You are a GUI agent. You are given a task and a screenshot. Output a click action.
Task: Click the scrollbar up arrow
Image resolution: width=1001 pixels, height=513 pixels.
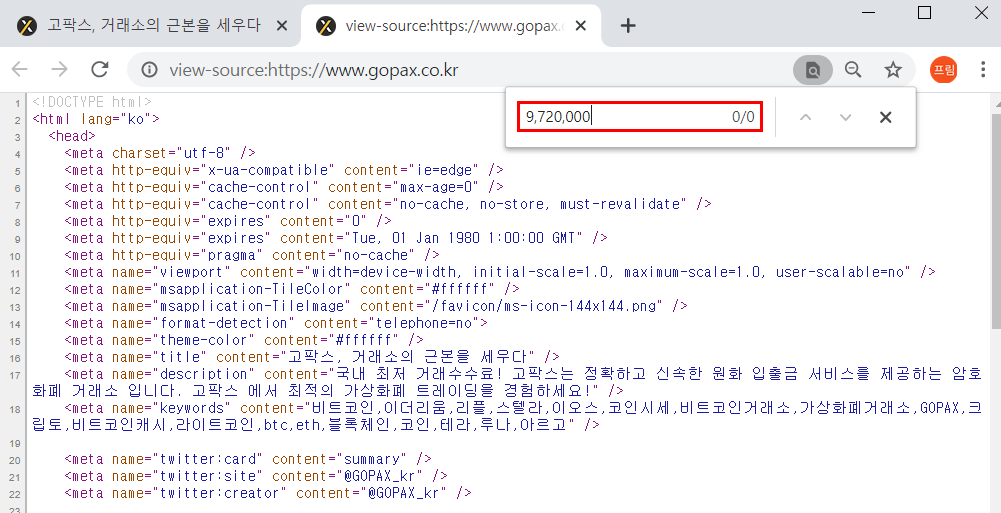[x=996, y=102]
